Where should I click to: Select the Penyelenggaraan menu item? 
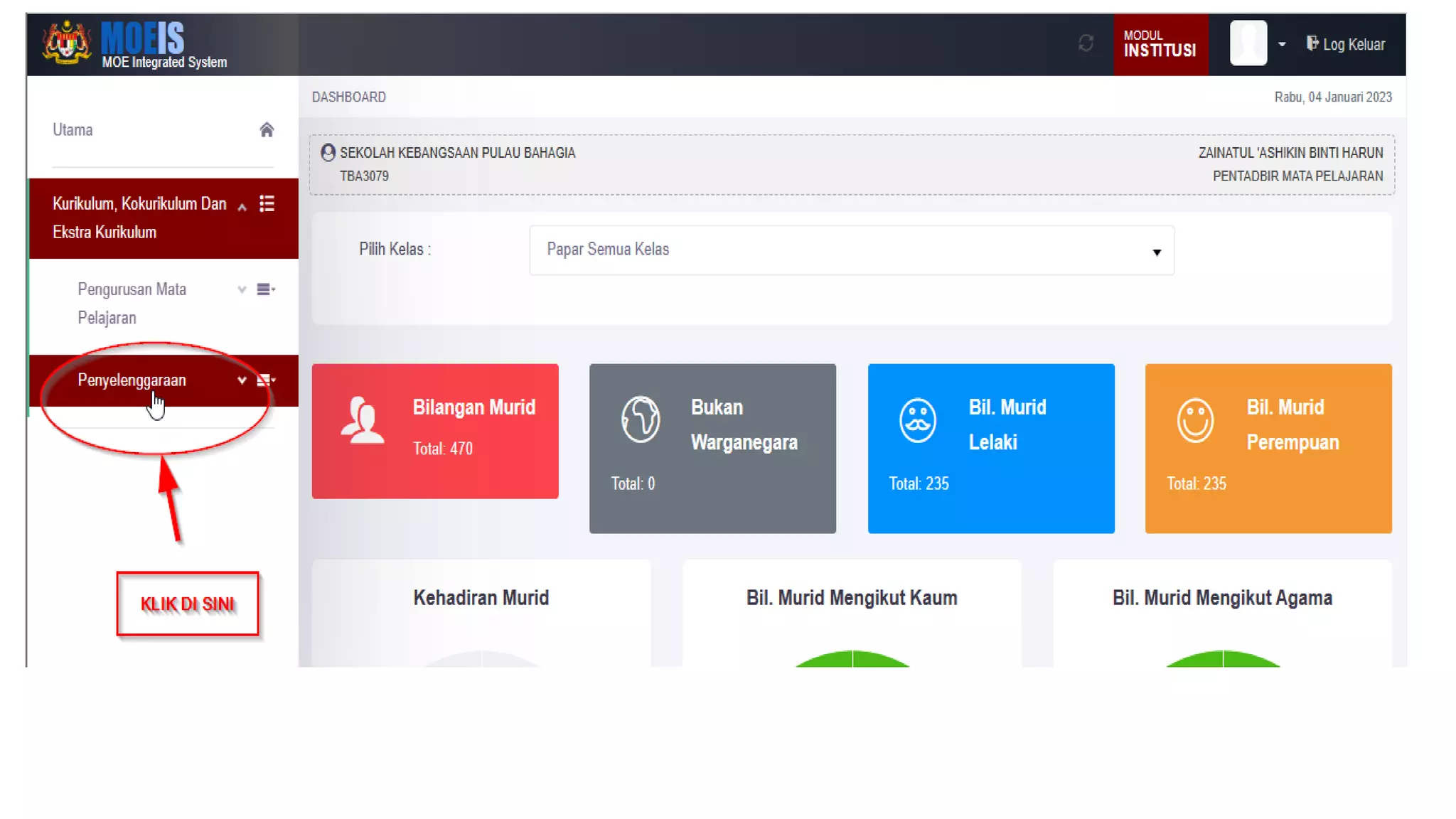(132, 380)
